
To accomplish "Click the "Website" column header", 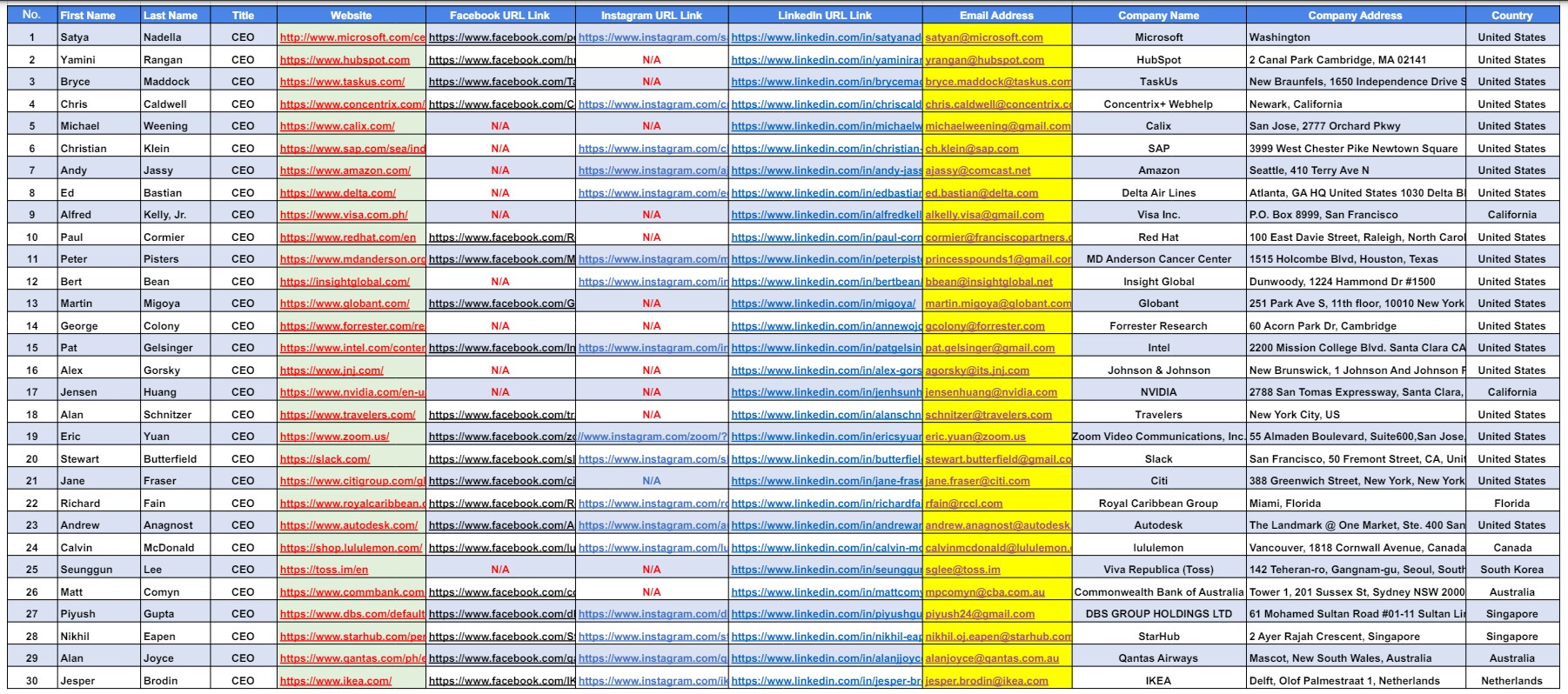I will tap(352, 16).
